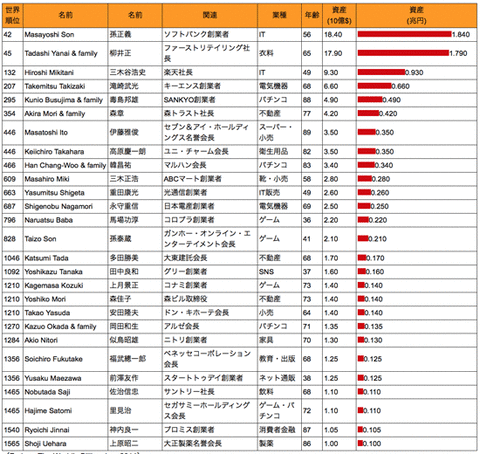Select the Masatoshi Ito name cell
Screen dimensions: 480x454
[x=65, y=133]
